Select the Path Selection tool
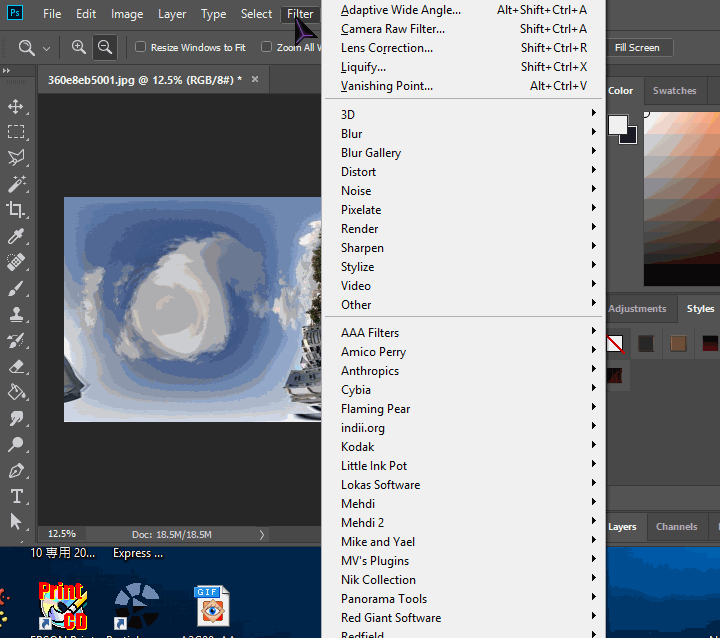 click(x=16, y=522)
